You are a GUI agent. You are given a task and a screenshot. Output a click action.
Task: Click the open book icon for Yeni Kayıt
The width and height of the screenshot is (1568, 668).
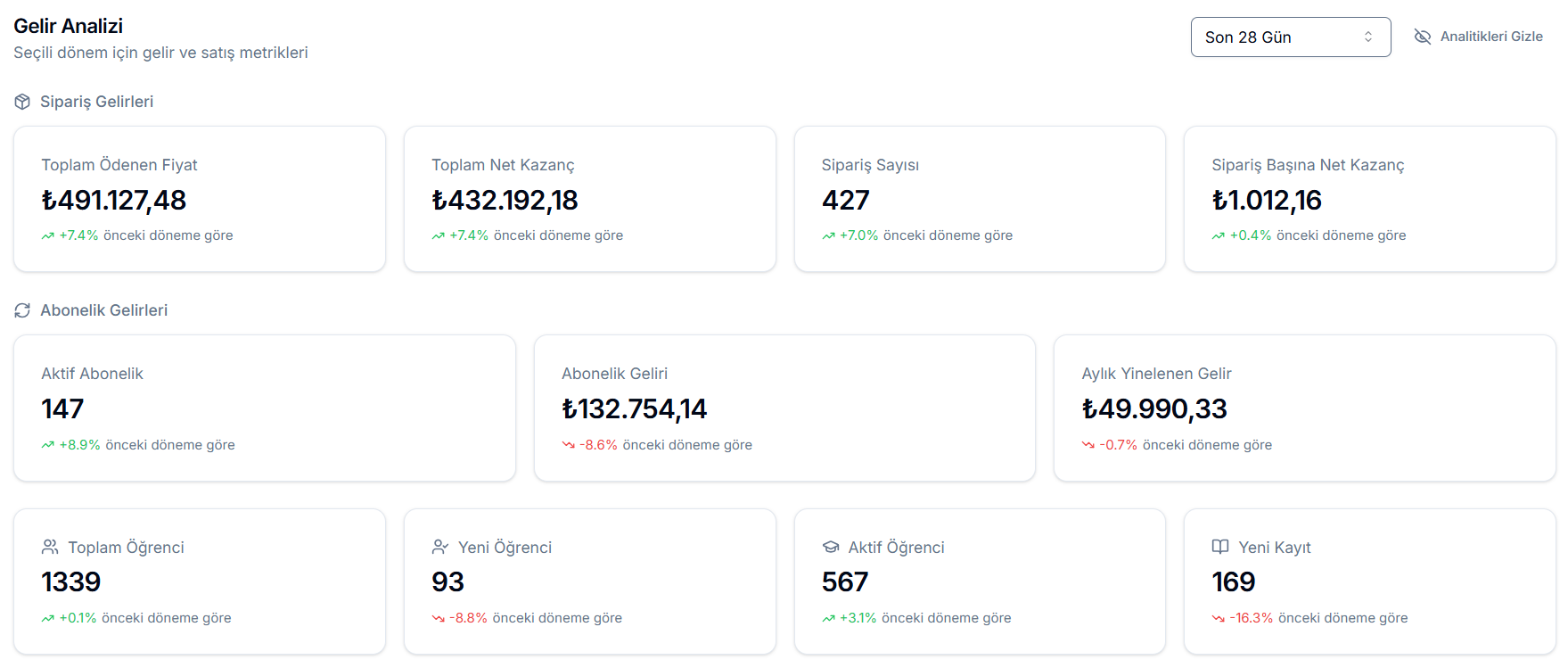(1220, 547)
